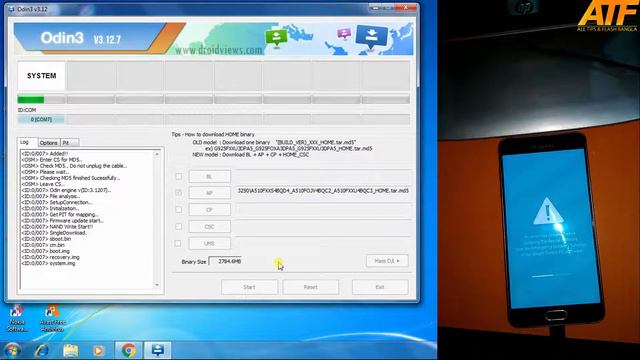Click the empty BL file path field

(323, 175)
